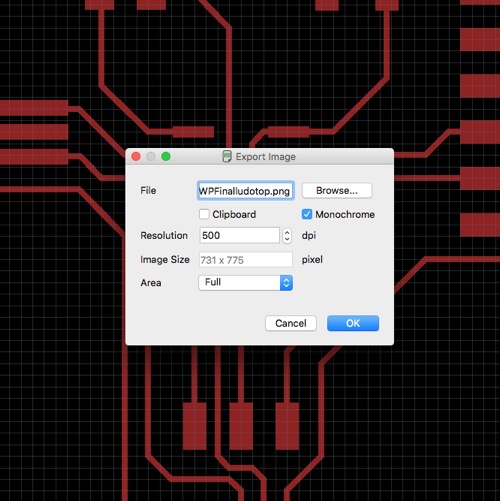Click the OK button to export
The width and height of the screenshot is (500, 501).
point(353,323)
